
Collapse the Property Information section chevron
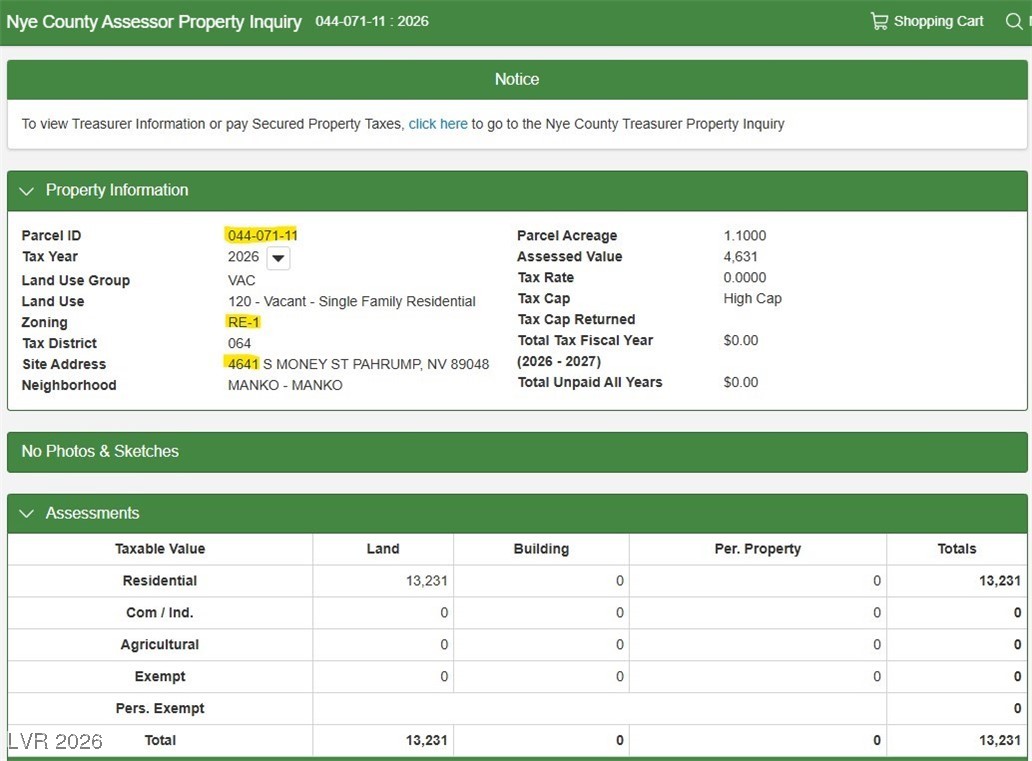27,191
